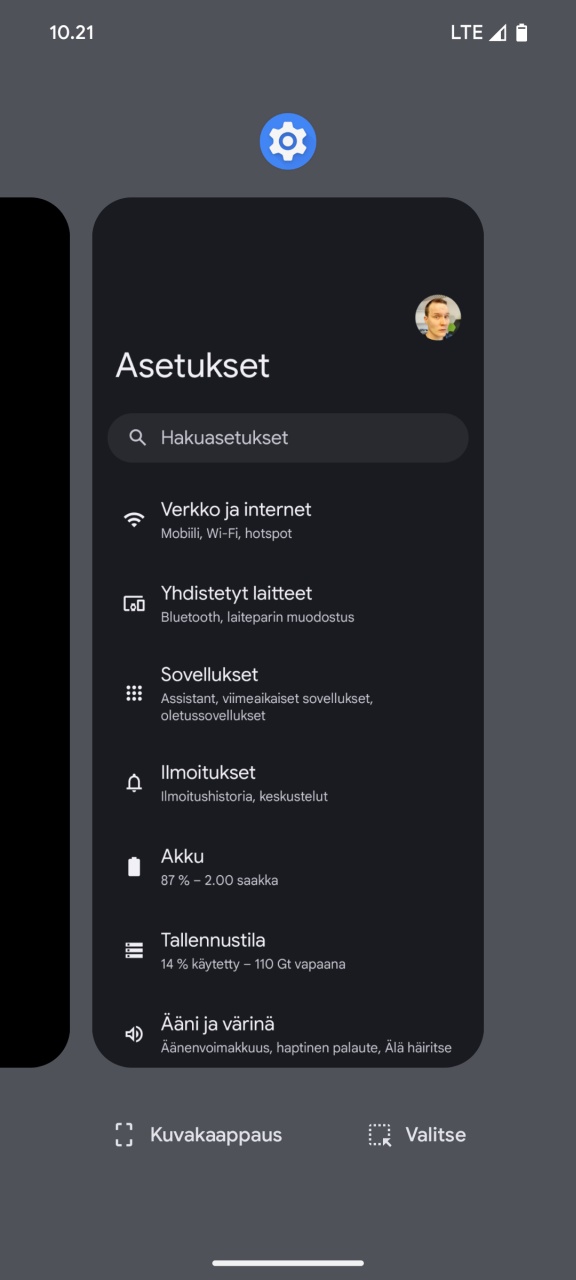The width and height of the screenshot is (576, 1280).
Task: Focus the Hakuasetukset search field
Action: coord(288,438)
